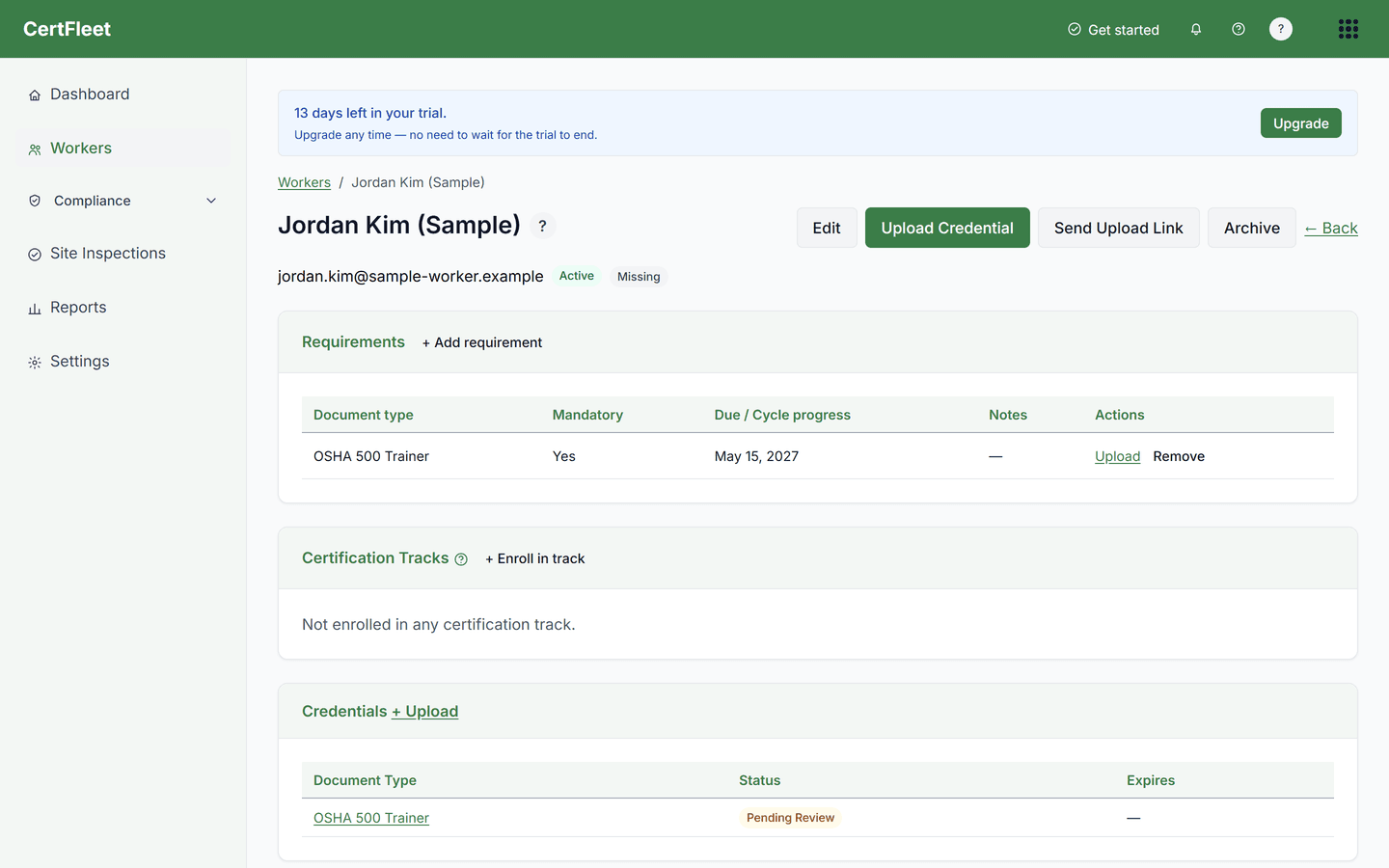1389x868 pixels.
Task: Click Upload in the OSHA requirement row
Action: point(1117,456)
